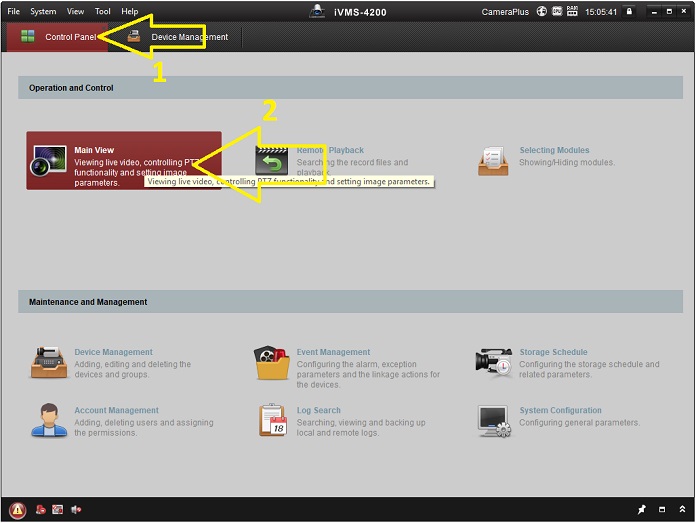
Task: Click the Event Management film folder icon
Action: point(272,363)
